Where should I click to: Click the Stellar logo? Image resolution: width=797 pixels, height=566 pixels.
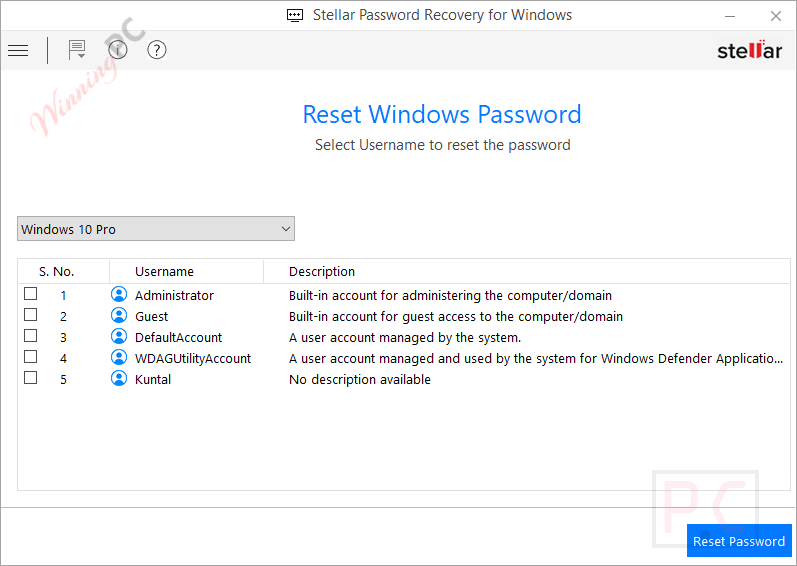749,50
